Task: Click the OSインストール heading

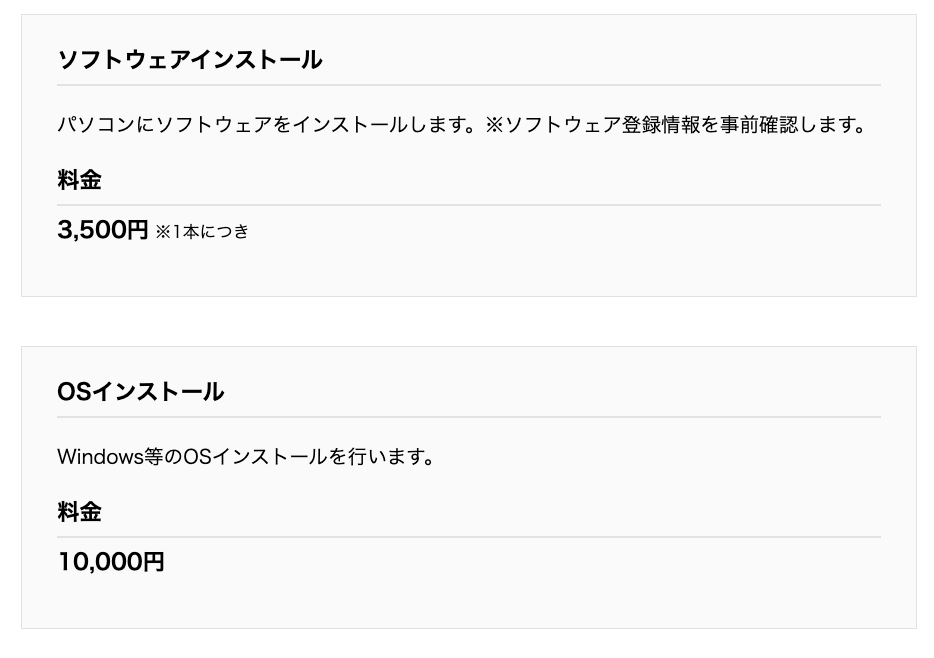Action: 141,392
